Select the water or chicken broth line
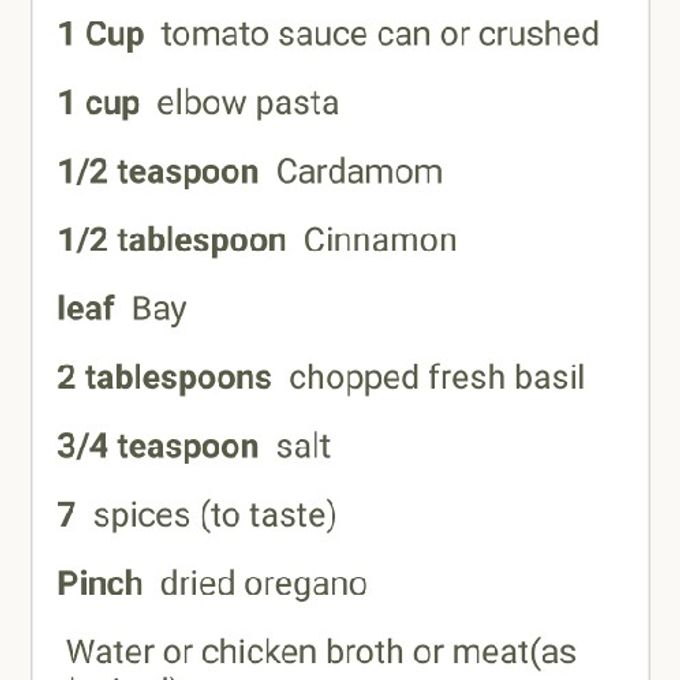 tap(321, 652)
